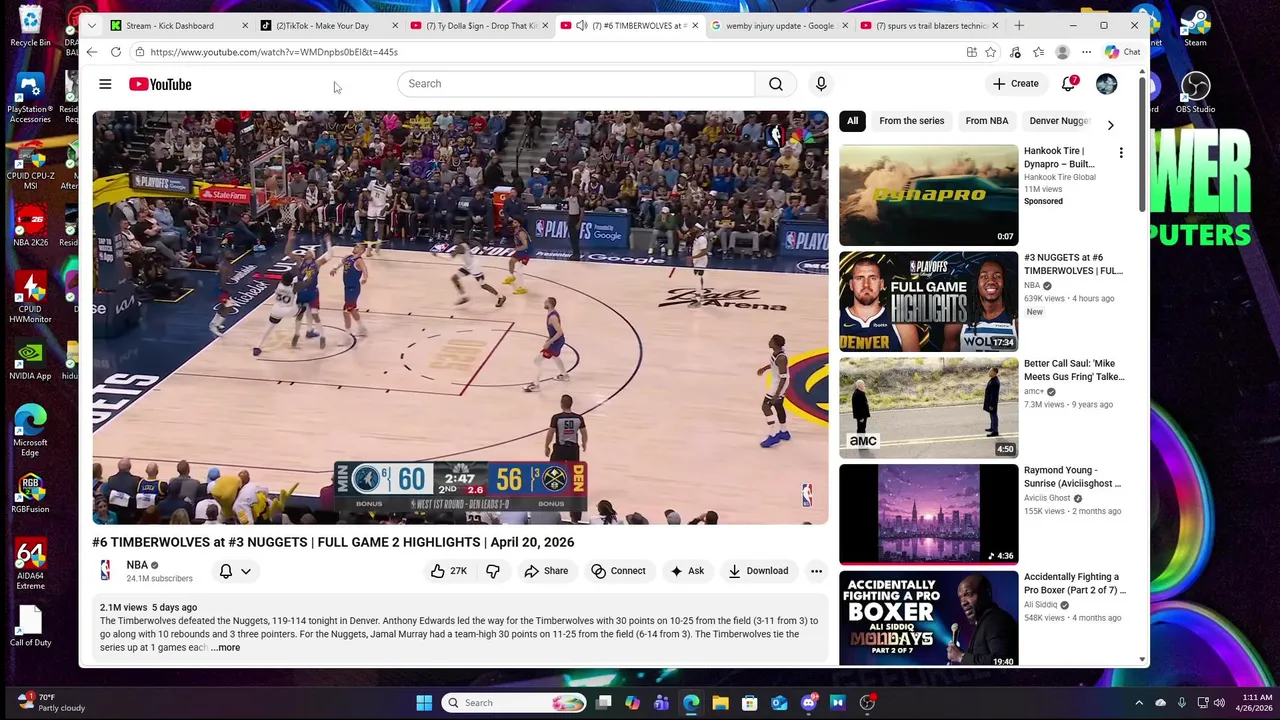Refresh the browser page
The height and width of the screenshot is (720, 1280).
click(x=116, y=52)
